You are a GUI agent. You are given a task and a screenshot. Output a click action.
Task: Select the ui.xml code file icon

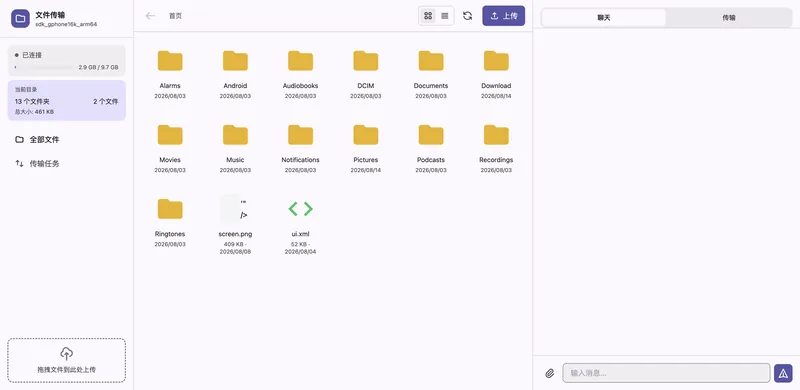pyautogui.click(x=301, y=209)
